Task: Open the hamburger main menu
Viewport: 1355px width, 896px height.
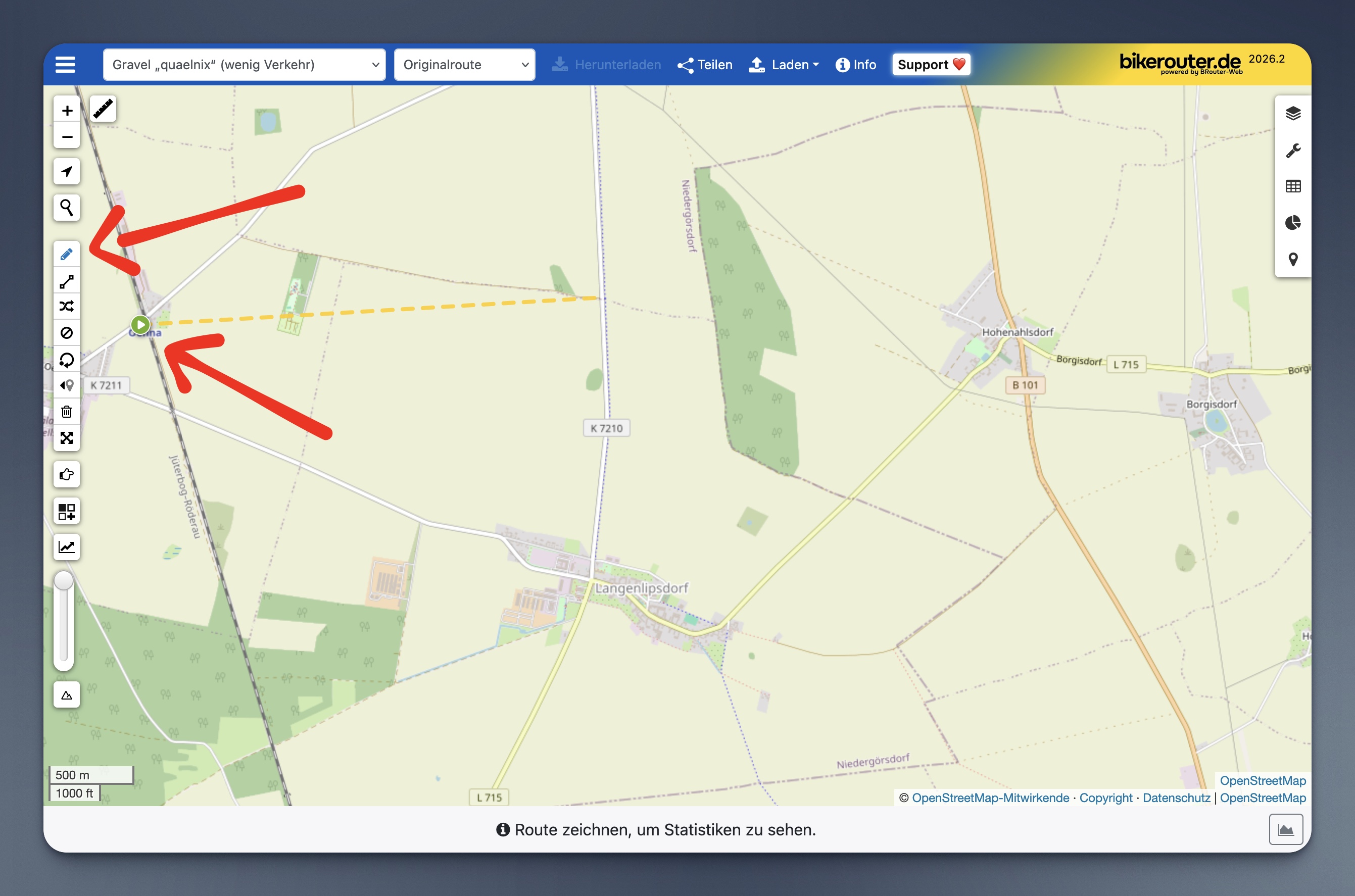Action: click(65, 65)
